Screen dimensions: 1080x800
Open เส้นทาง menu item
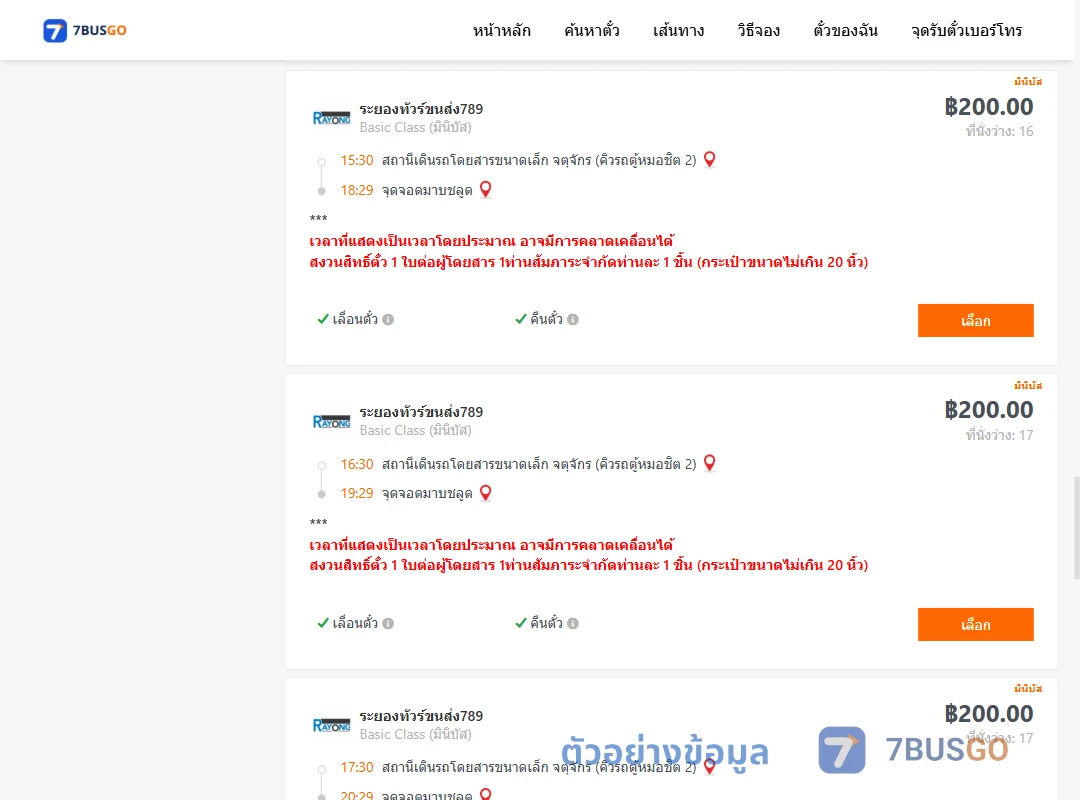click(678, 30)
